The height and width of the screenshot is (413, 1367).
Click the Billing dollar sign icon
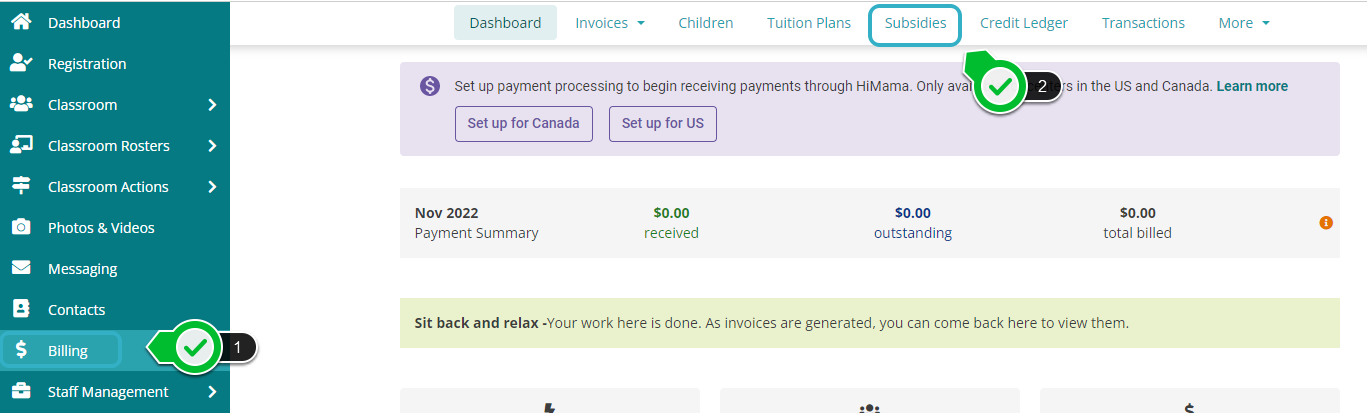(21, 350)
